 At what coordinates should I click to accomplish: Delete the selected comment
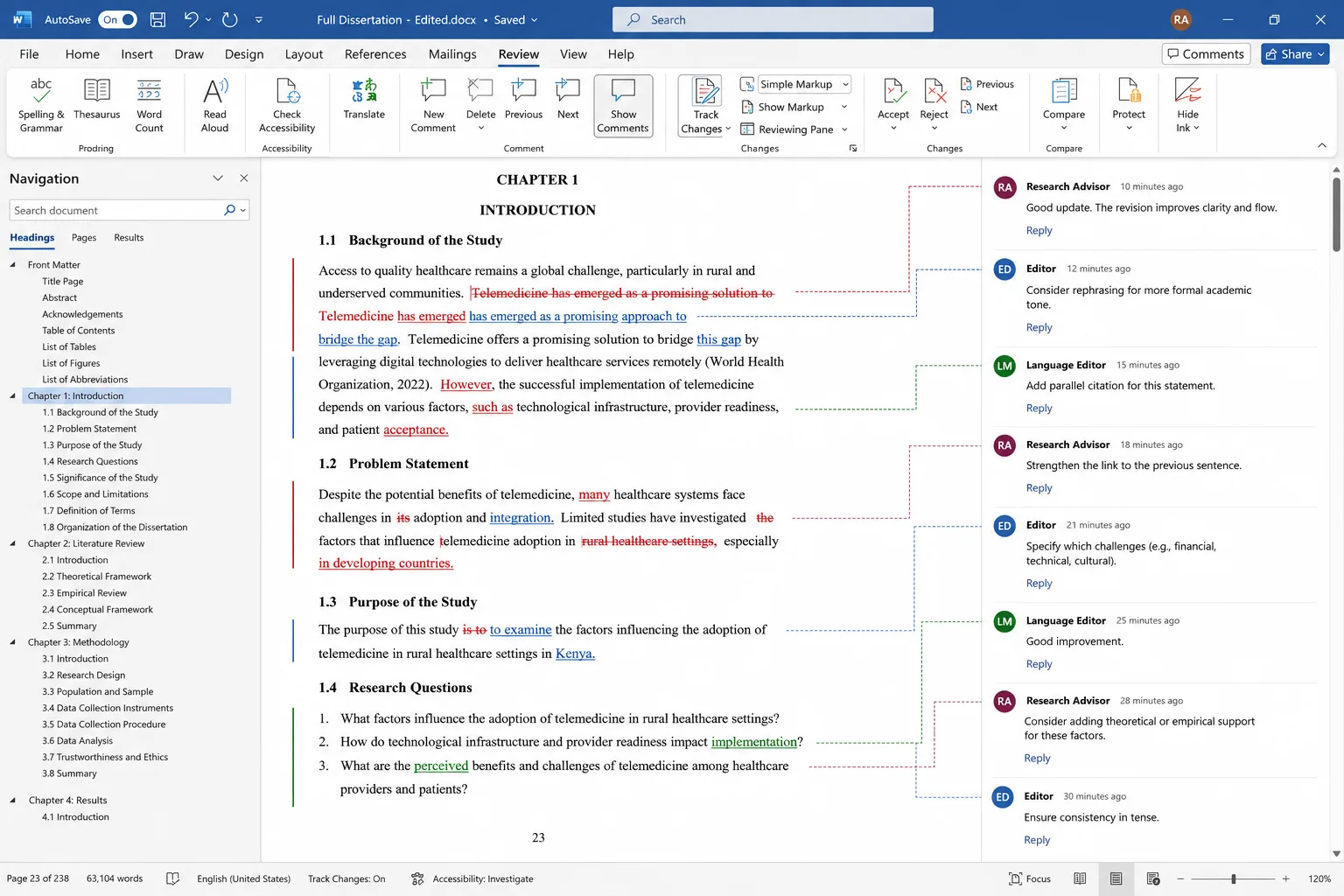click(x=480, y=106)
